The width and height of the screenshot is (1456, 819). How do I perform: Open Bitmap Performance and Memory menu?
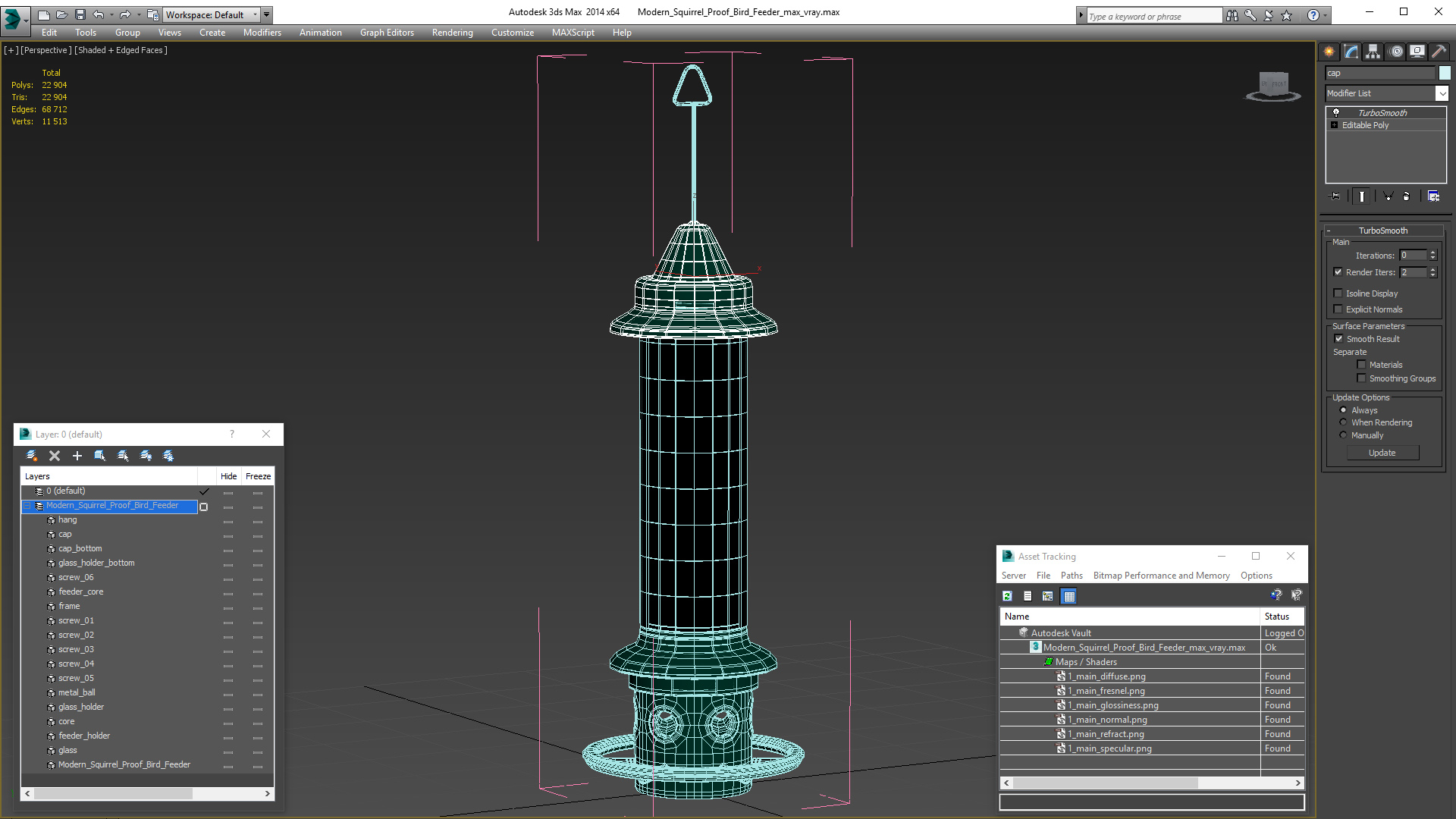pos(1161,576)
